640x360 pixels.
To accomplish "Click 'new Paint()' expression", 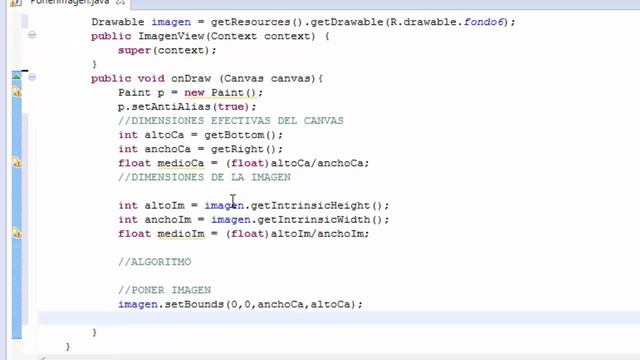I will pyautogui.click(x=221, y=93).
